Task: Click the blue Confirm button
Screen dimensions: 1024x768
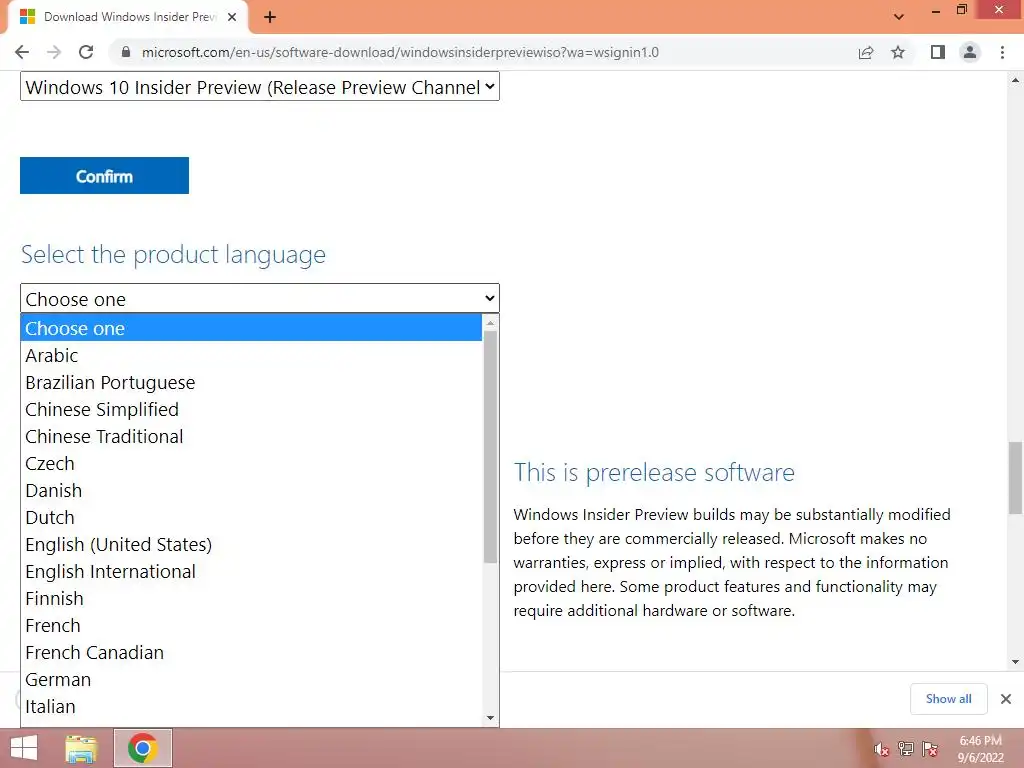Action: (x=104, y=176)
